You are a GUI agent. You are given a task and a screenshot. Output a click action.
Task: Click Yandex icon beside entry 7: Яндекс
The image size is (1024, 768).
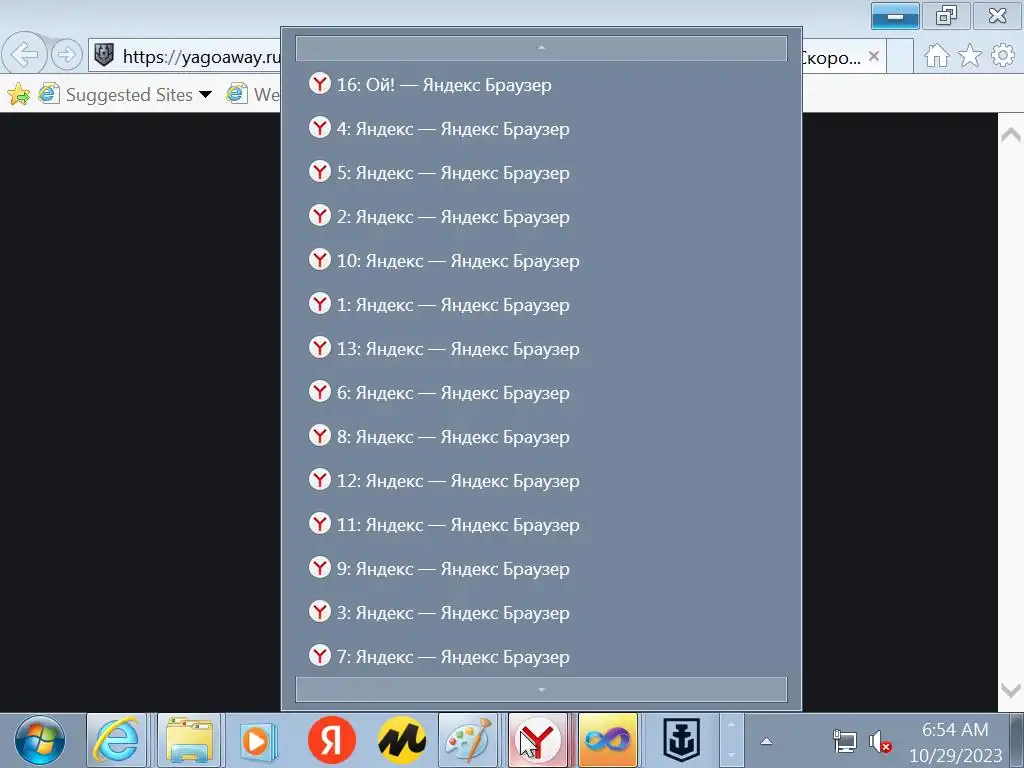tap(319, 654)
